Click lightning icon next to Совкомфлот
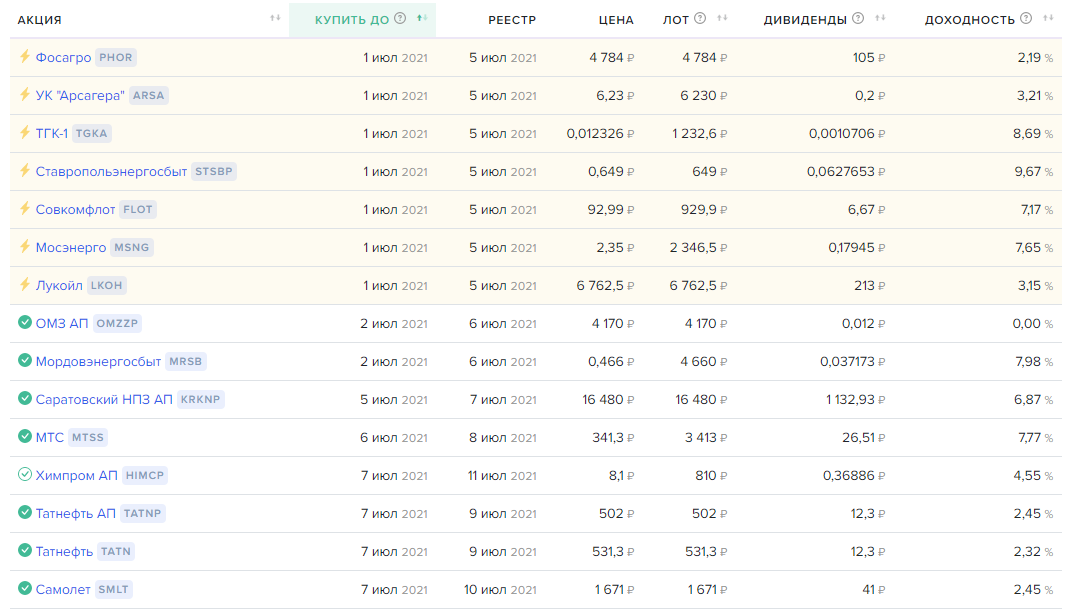The width and height of the screenshot is (1070, 609). click(x=25, y=209)
